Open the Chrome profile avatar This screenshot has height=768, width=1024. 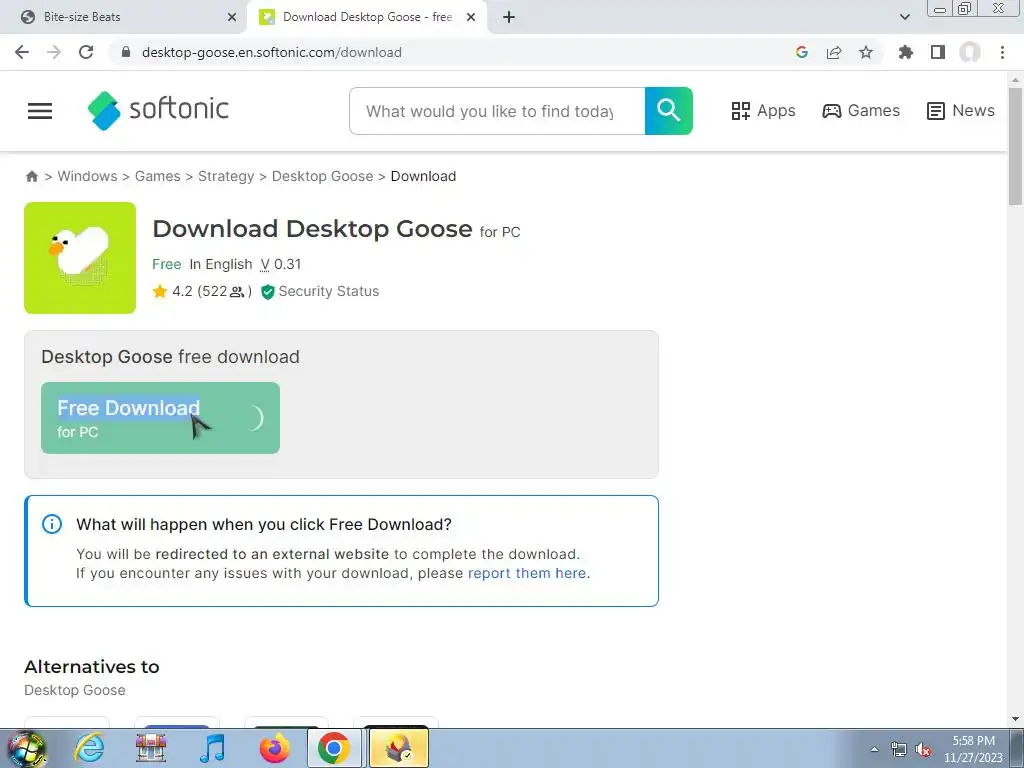pyautogui.click(x=970, y=52)
